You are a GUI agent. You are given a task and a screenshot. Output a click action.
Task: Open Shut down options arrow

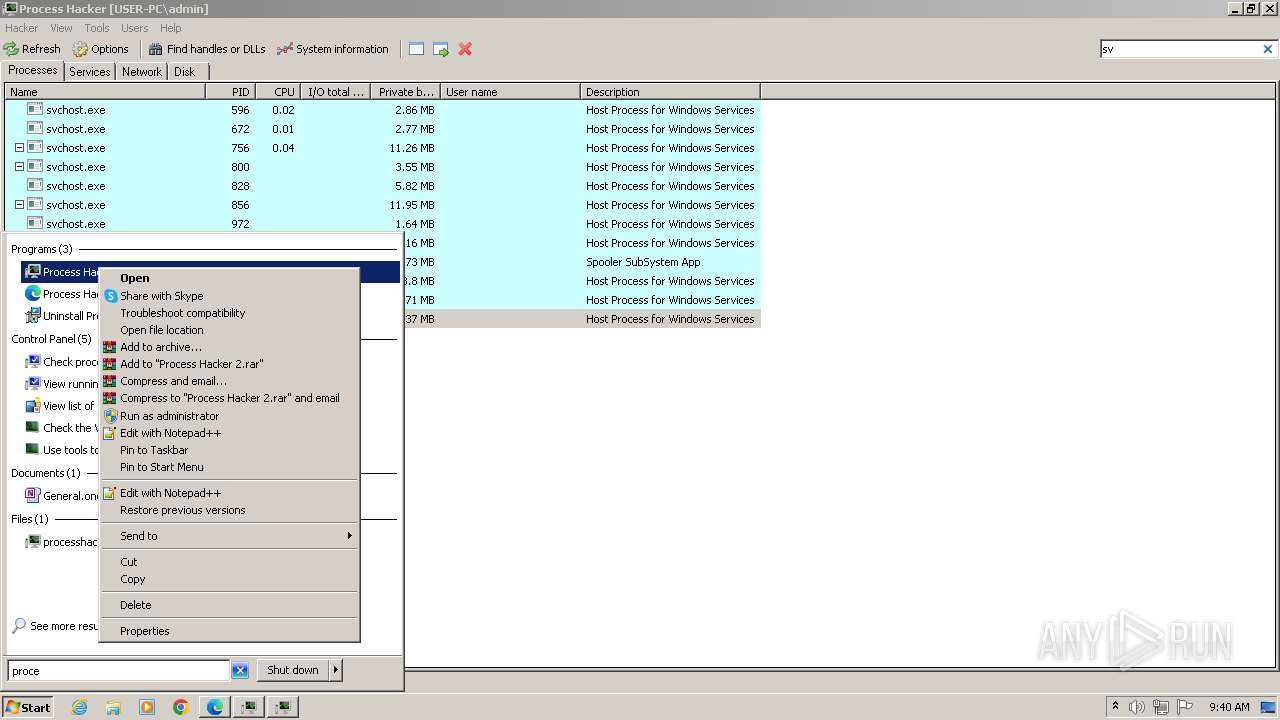(x=335, y=670)
